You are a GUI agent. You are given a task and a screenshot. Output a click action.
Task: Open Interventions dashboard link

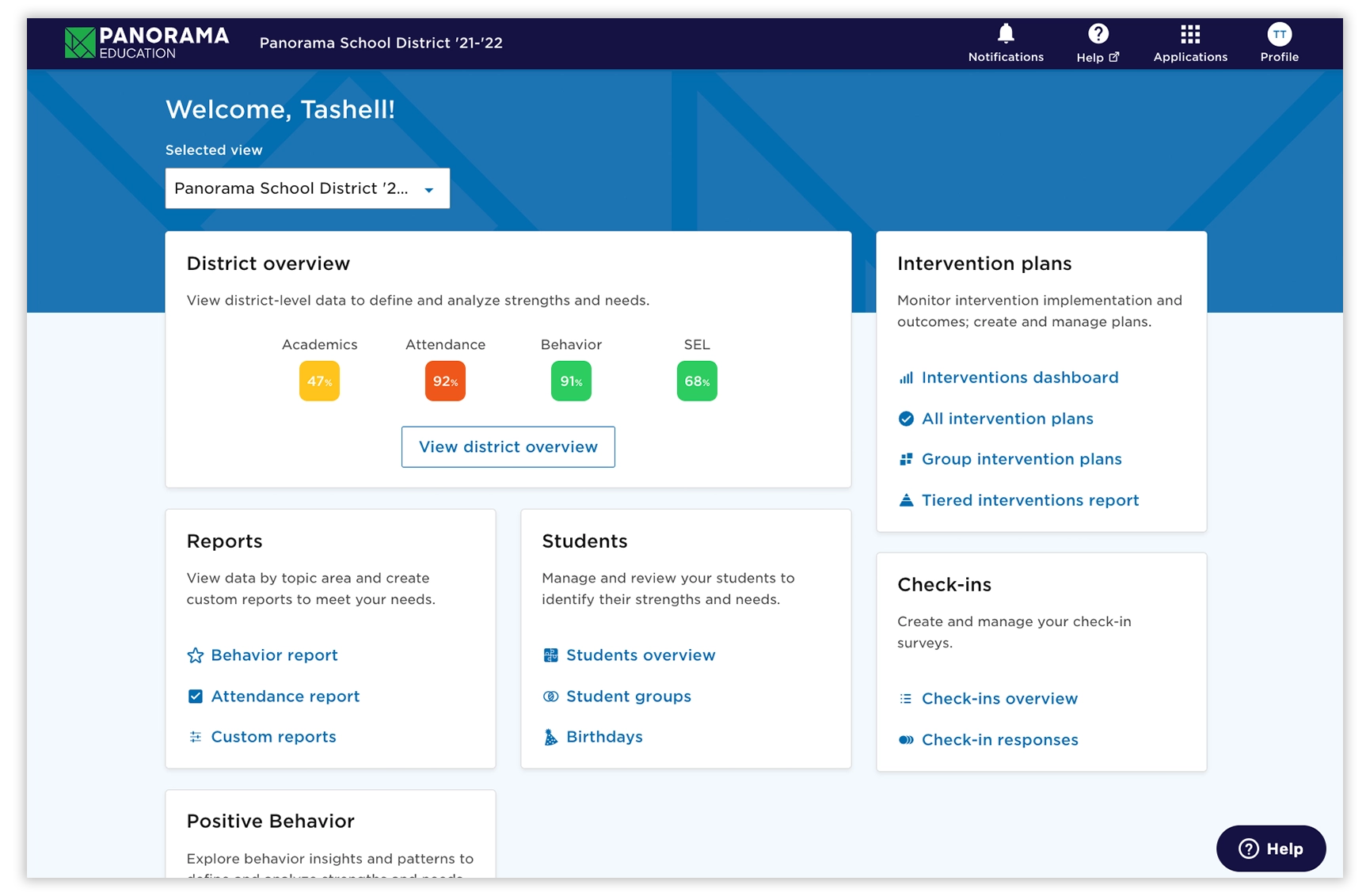[1020, 378]
